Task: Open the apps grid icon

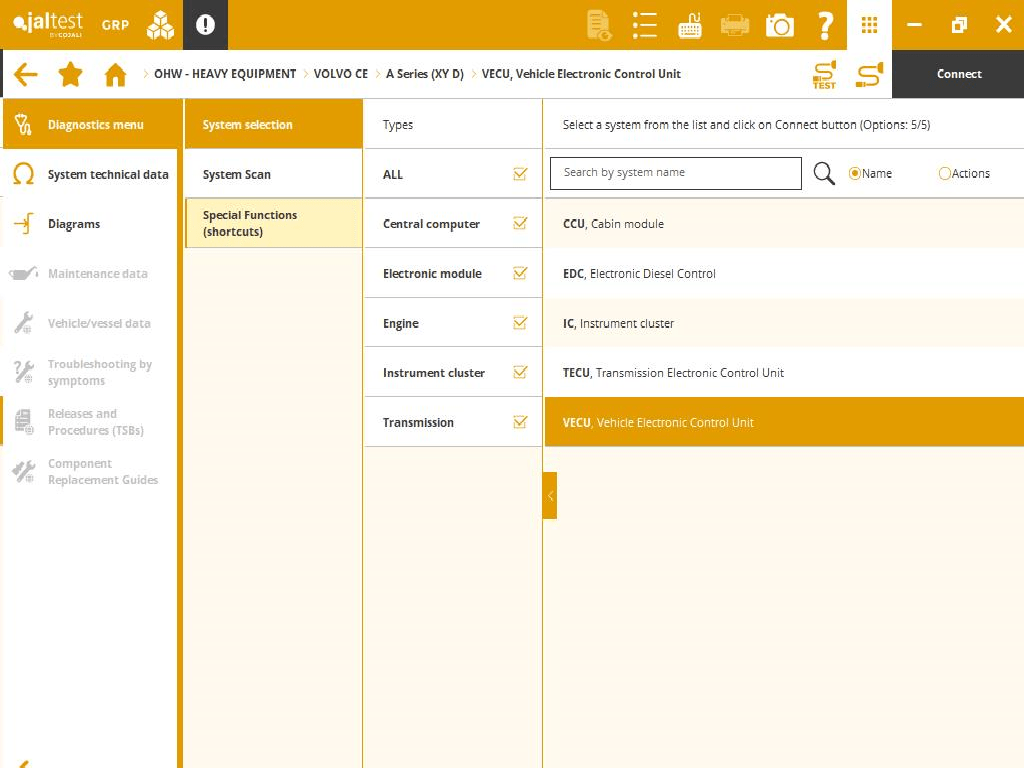Action: tap(869, 25)
